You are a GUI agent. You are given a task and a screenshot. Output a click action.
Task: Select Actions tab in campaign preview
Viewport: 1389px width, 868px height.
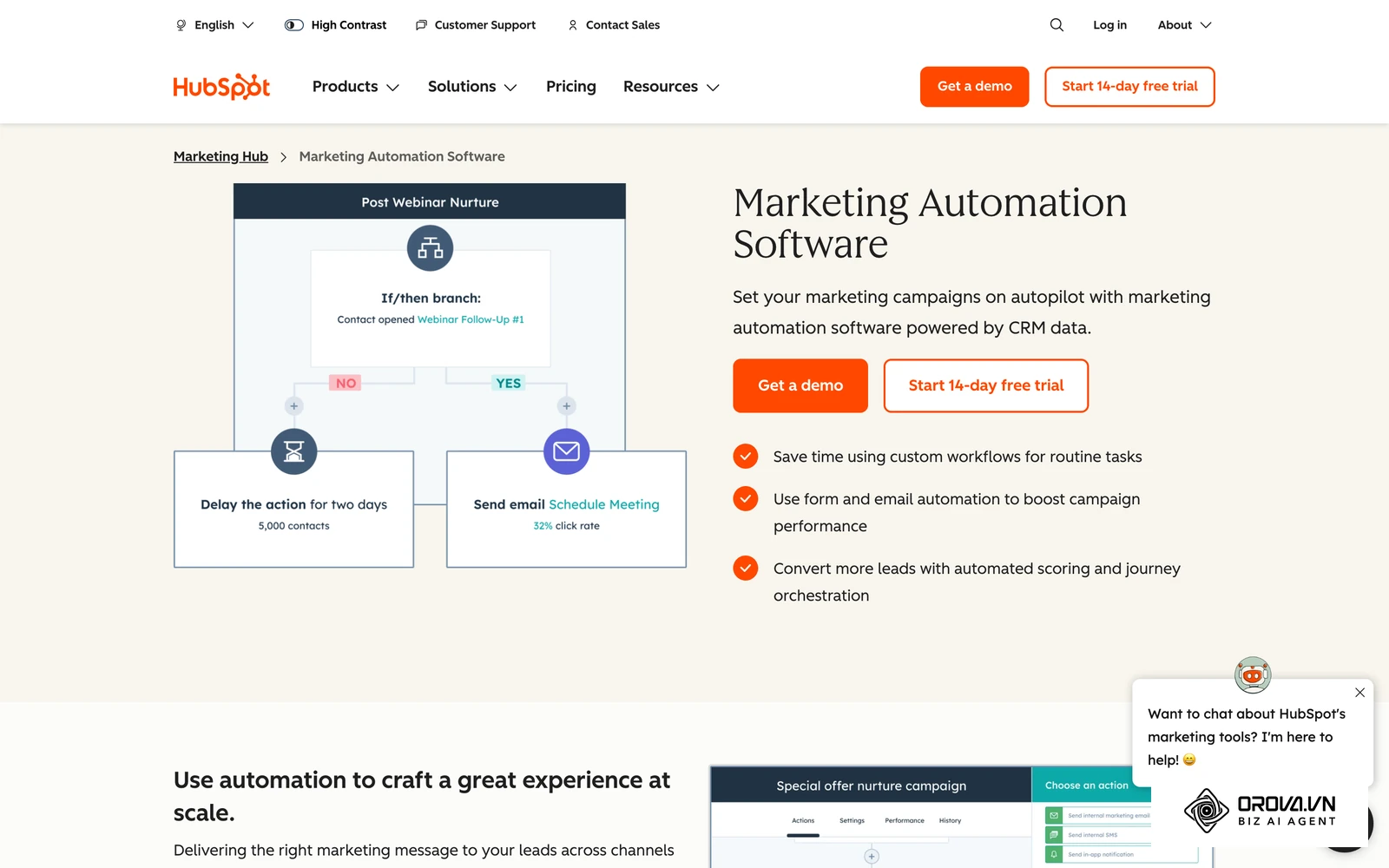[x=803, y=820]
